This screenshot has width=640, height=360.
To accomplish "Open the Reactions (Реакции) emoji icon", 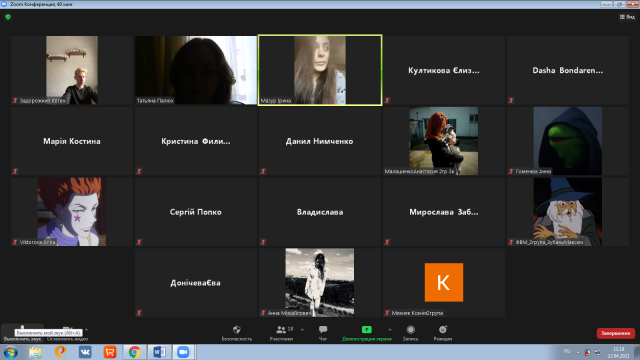I will tap(443, 333).
